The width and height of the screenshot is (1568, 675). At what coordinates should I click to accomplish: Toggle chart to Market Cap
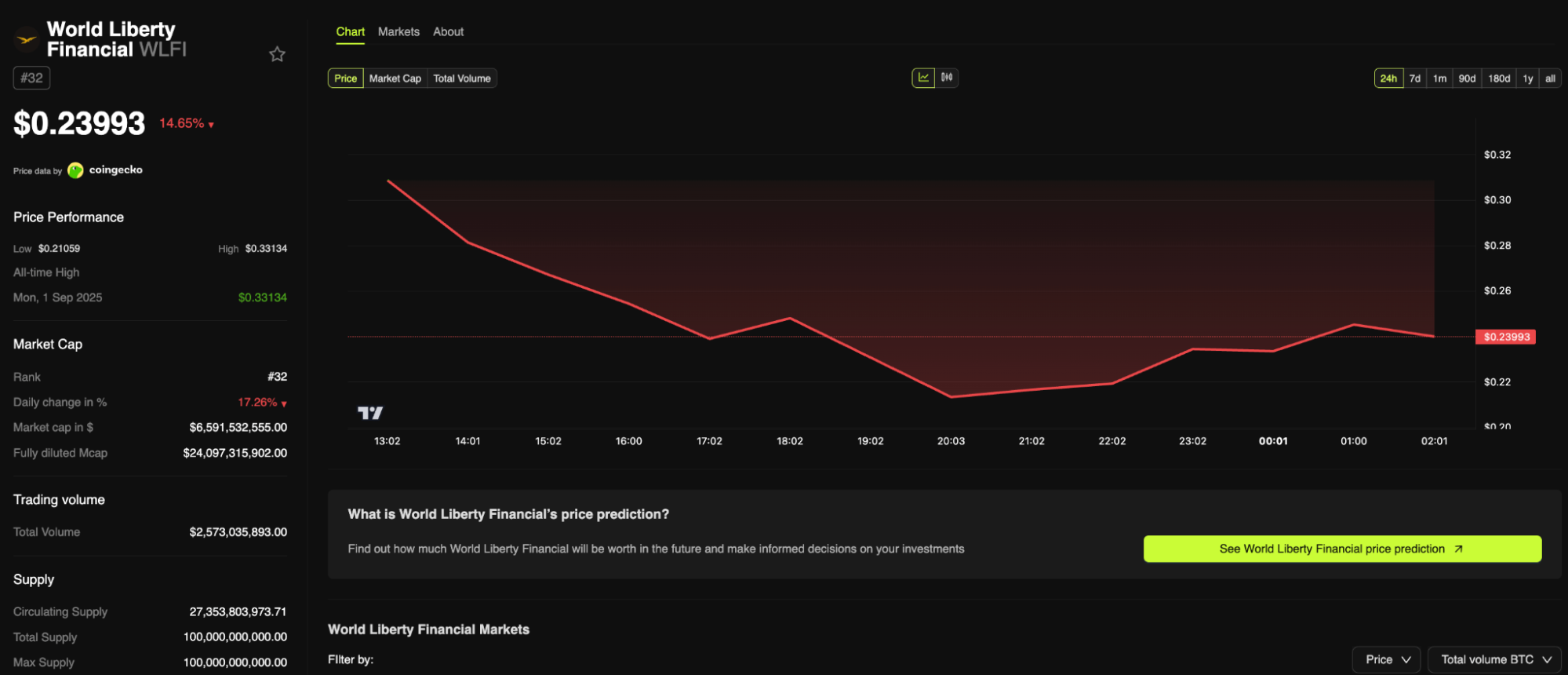tap(395, 78)
